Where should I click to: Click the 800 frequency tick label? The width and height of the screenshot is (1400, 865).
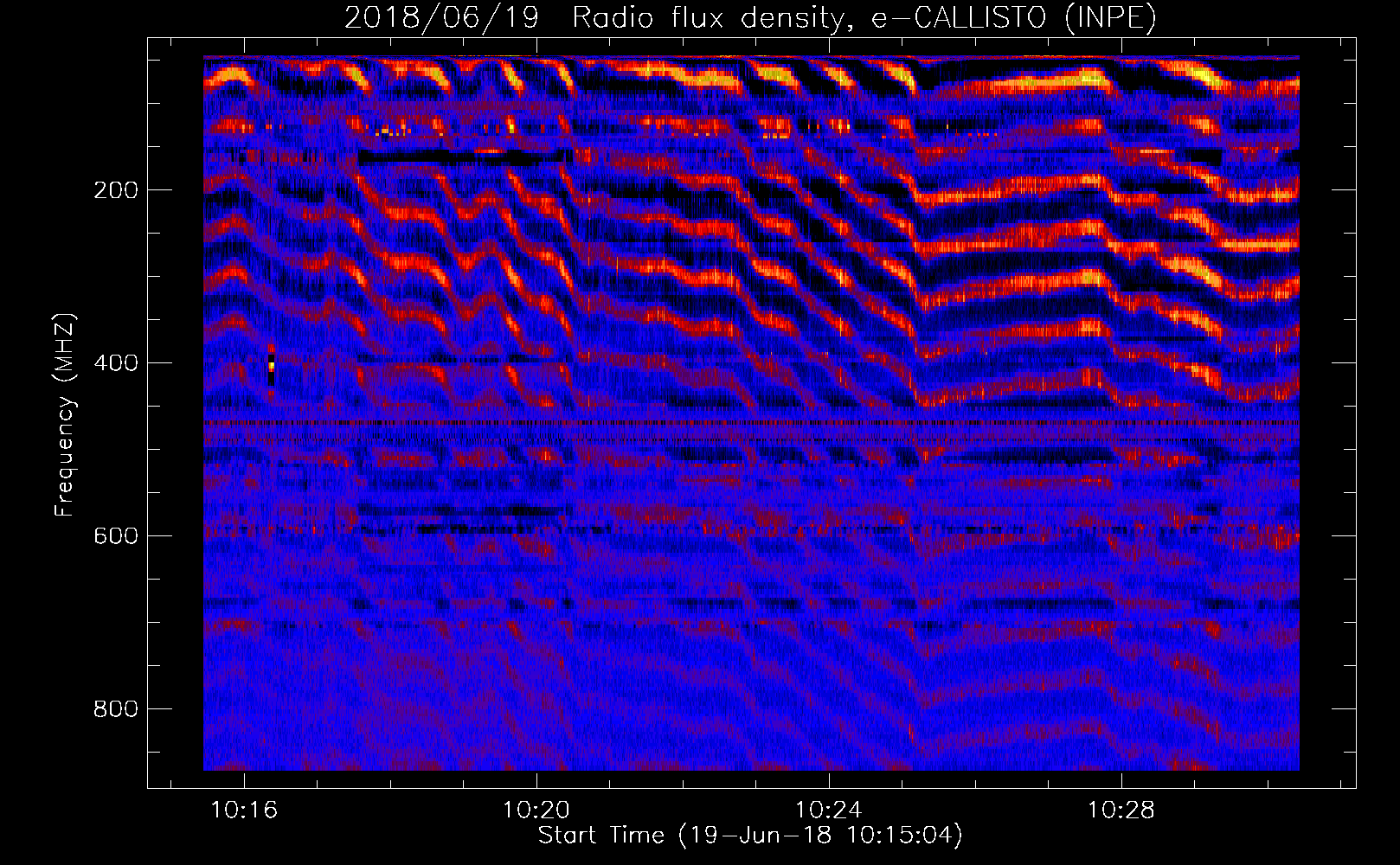[116, 709]
